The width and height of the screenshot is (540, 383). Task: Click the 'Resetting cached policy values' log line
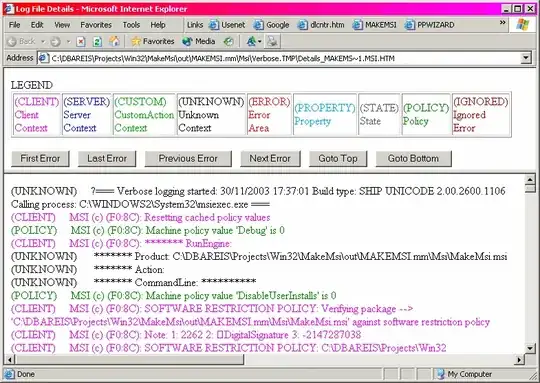click(141, 217)
